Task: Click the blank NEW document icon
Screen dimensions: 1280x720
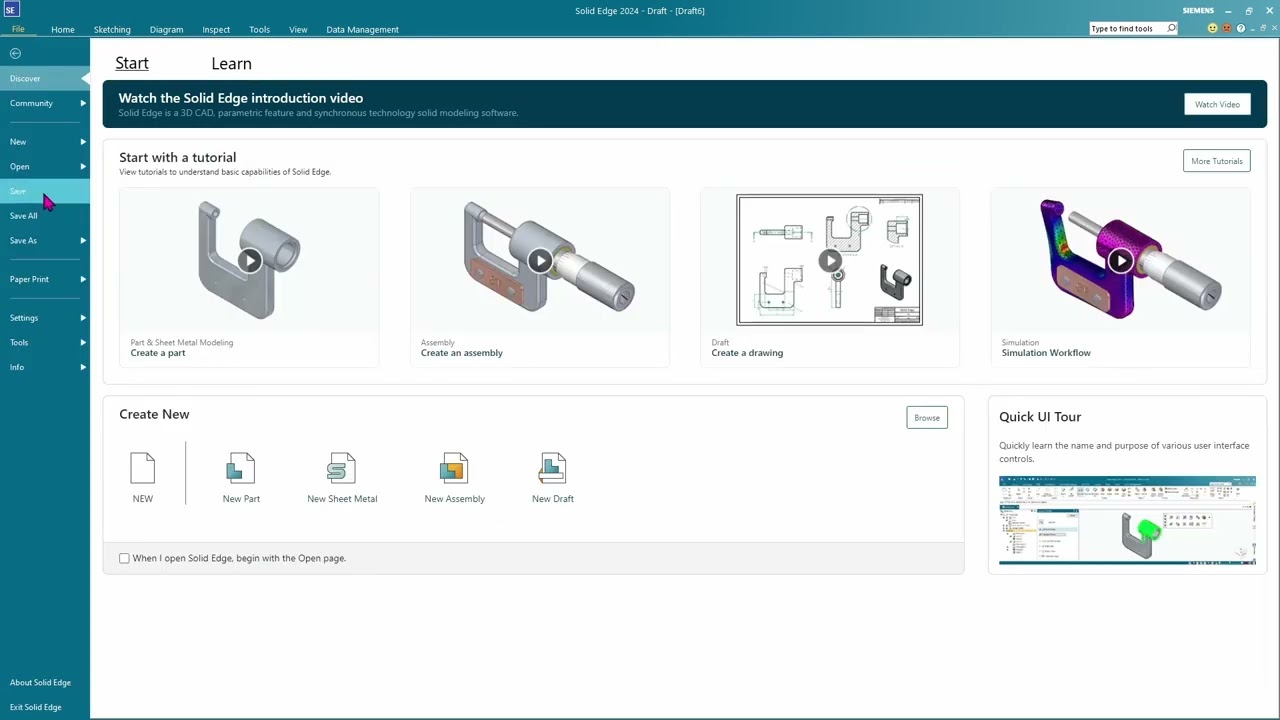Action: [x=143, y=469]
